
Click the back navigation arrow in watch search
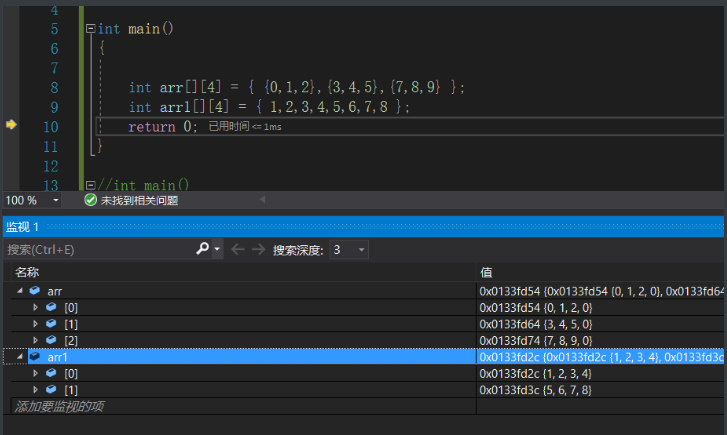[238, 249]
